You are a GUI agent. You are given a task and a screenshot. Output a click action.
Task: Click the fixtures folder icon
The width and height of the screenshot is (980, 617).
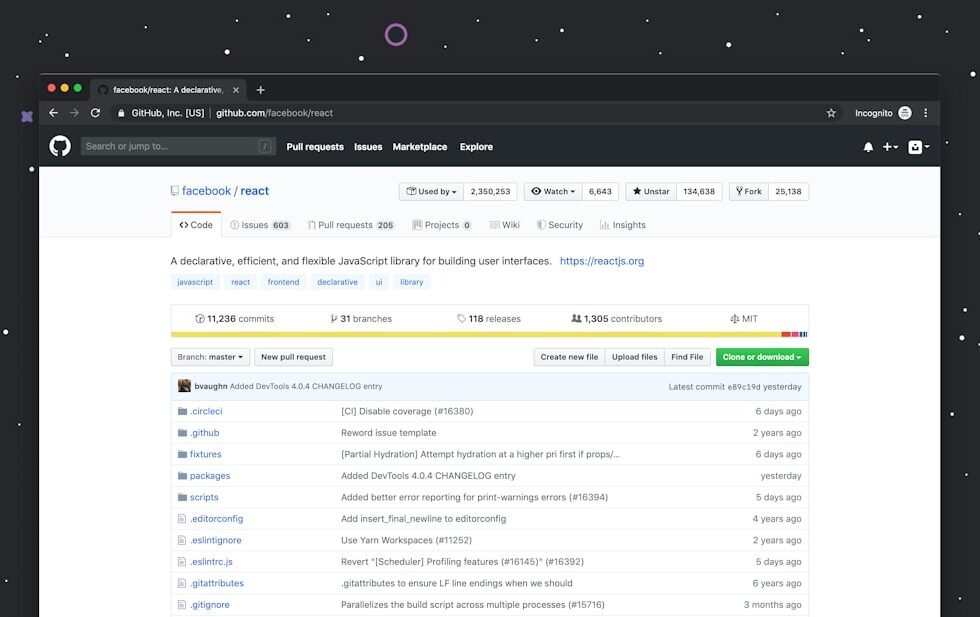[182, 454]
